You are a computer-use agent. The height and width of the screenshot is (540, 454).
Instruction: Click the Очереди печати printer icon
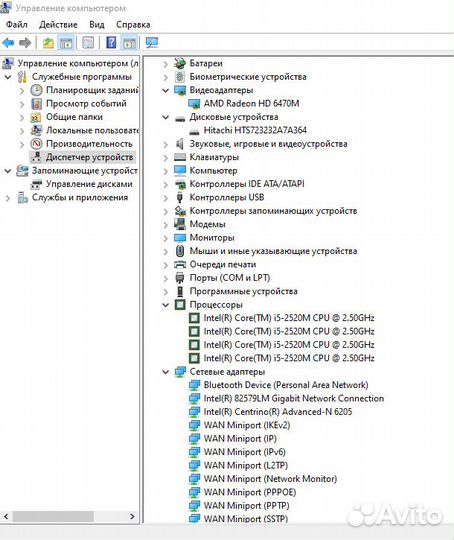180,264
